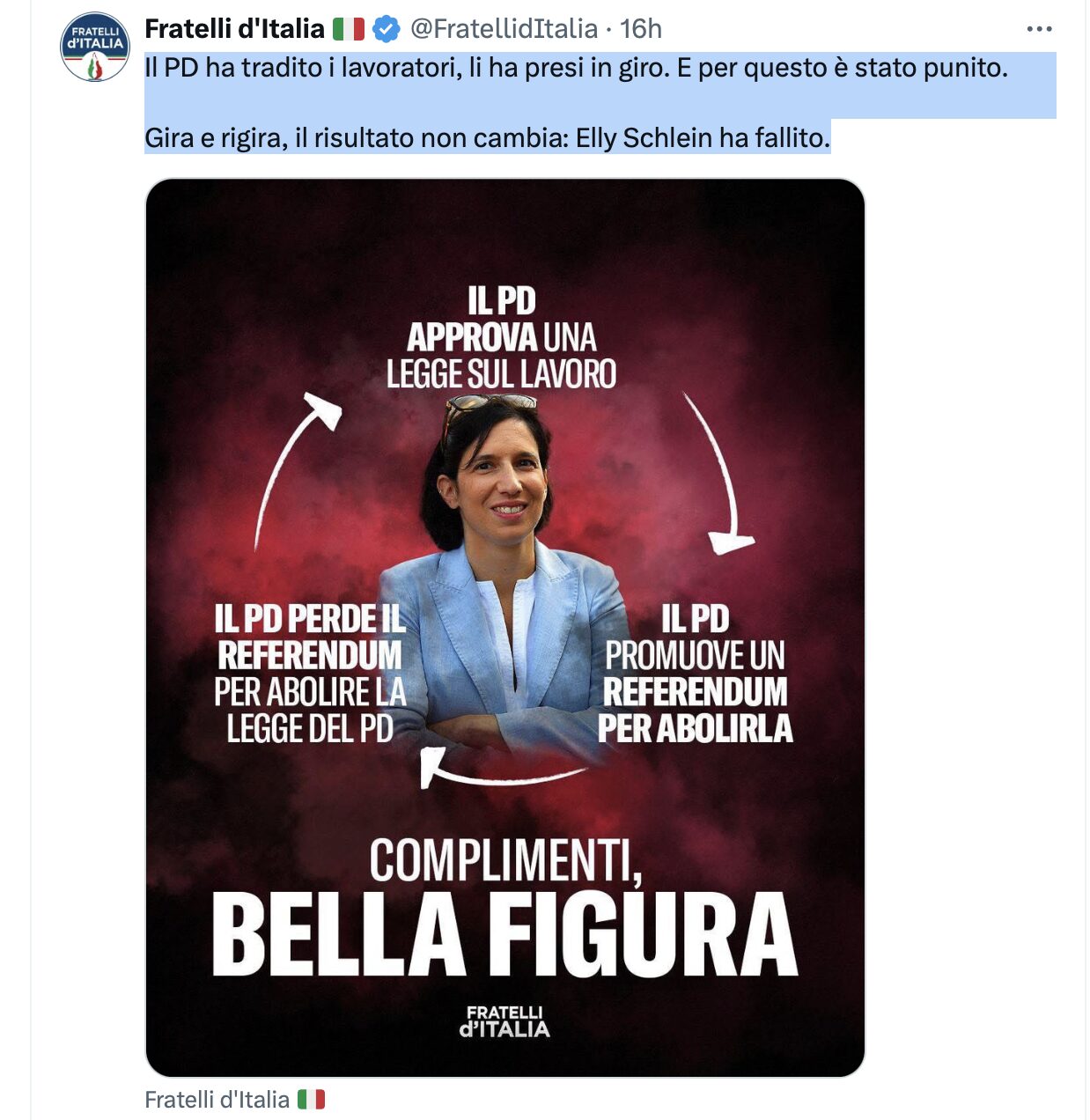Open the three-dot more options menu

click(x=1039, y=29)
